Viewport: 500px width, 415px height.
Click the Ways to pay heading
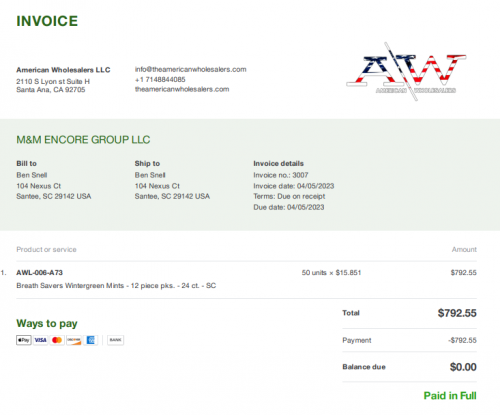tap(47, 323)
